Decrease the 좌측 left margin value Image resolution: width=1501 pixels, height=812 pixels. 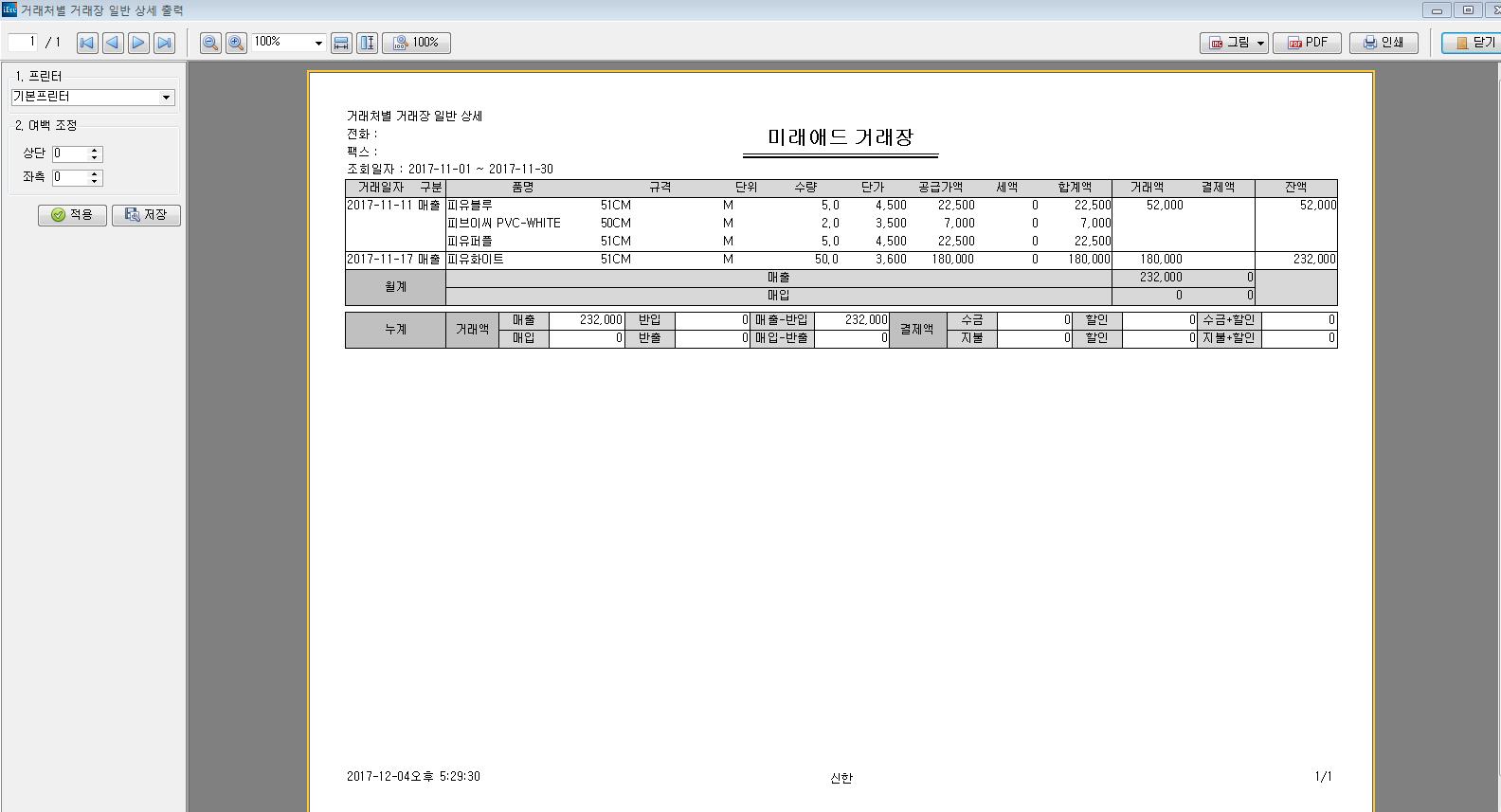click(95, 181)
